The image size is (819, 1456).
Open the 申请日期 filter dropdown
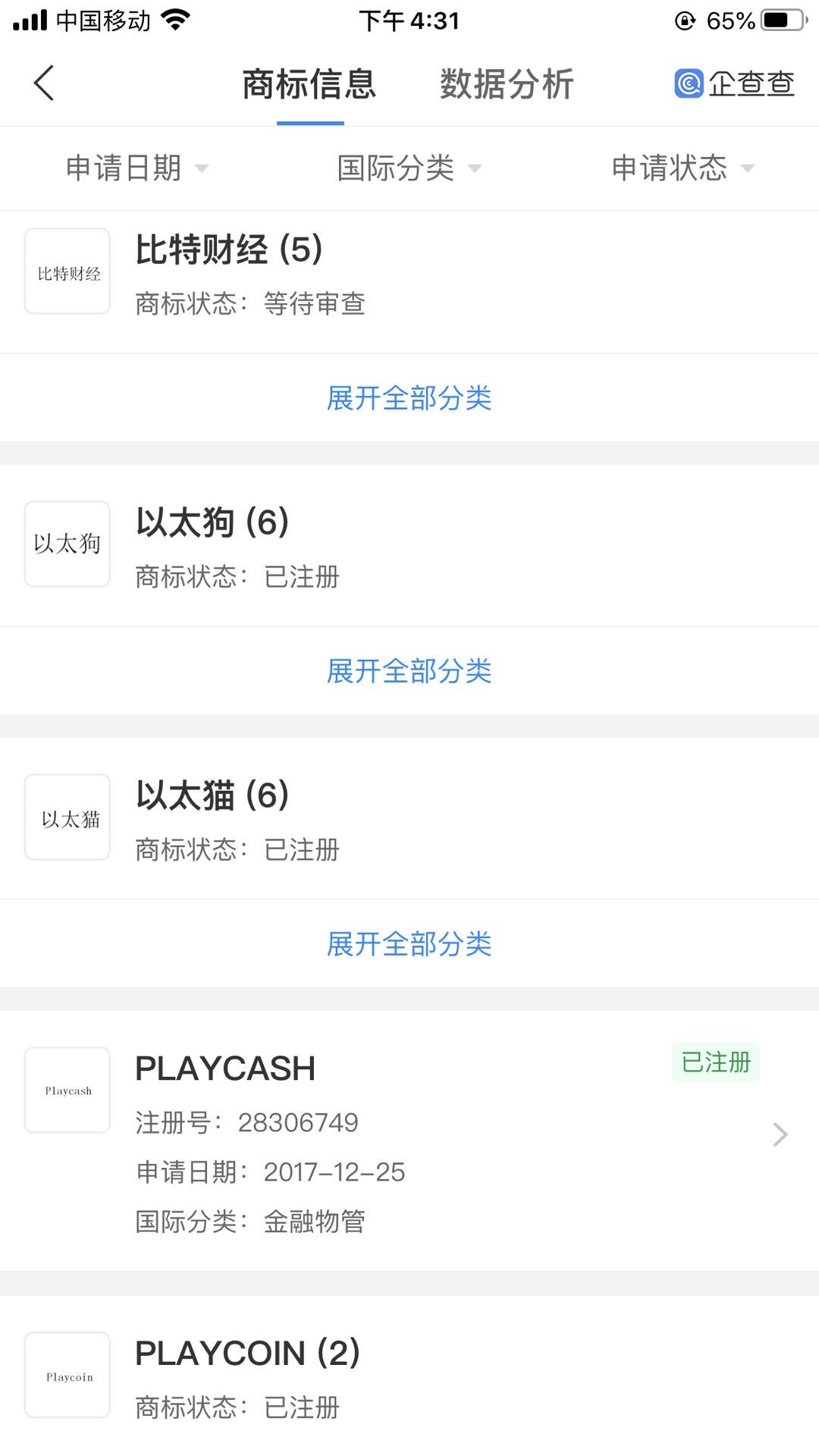[136, 168]
